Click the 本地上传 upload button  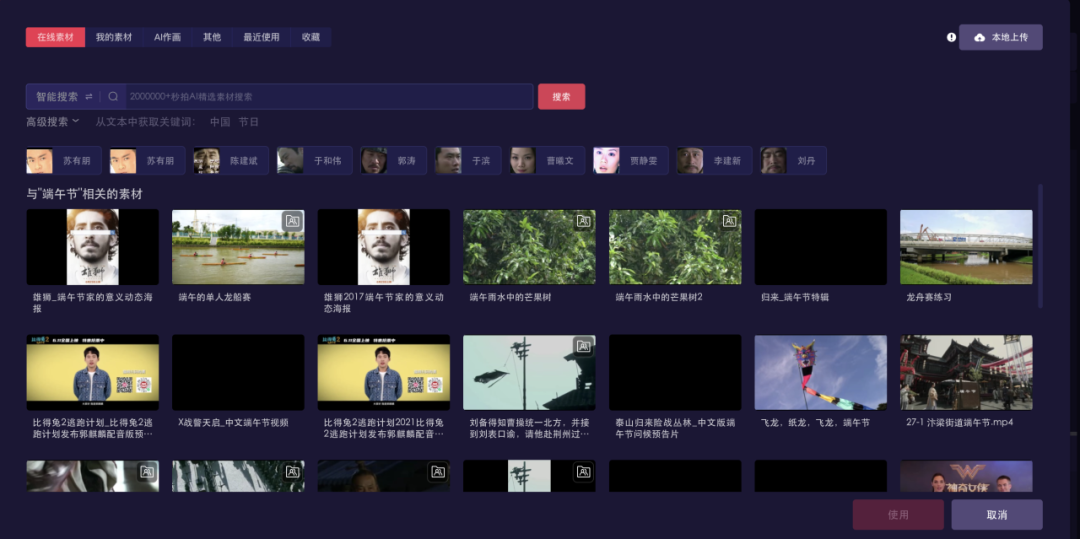point(1001,37)
